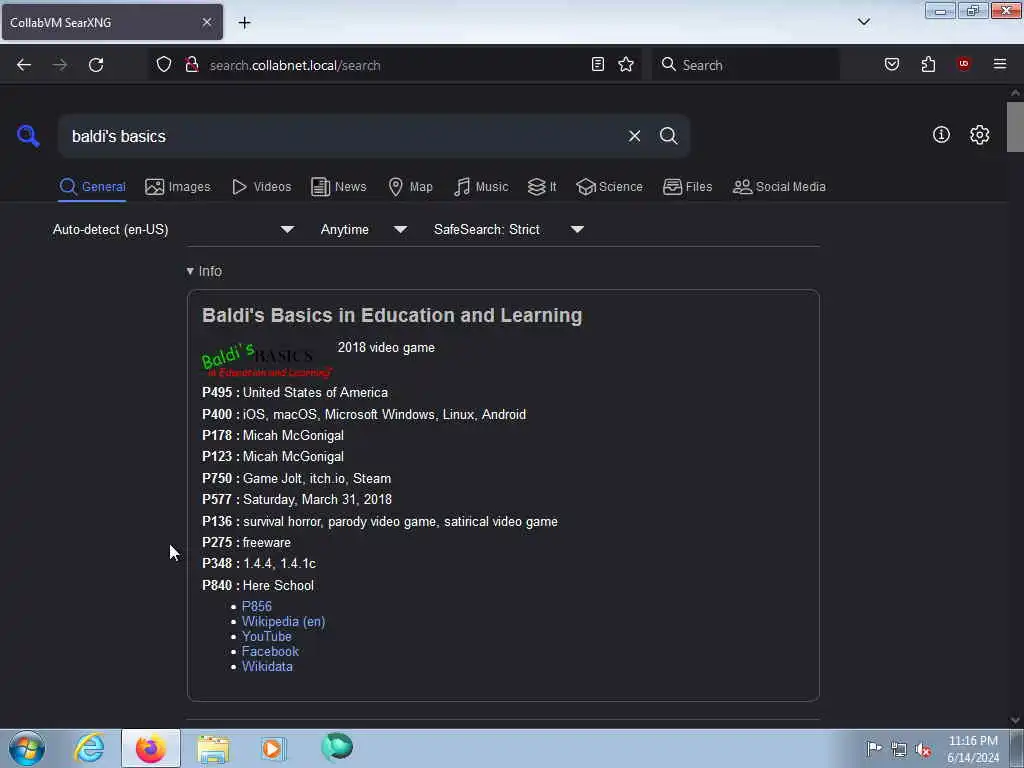This screenshot has height=768, width=1024.
Task: Open Windows Media Player on taskbar
Action: coord(273,748)
